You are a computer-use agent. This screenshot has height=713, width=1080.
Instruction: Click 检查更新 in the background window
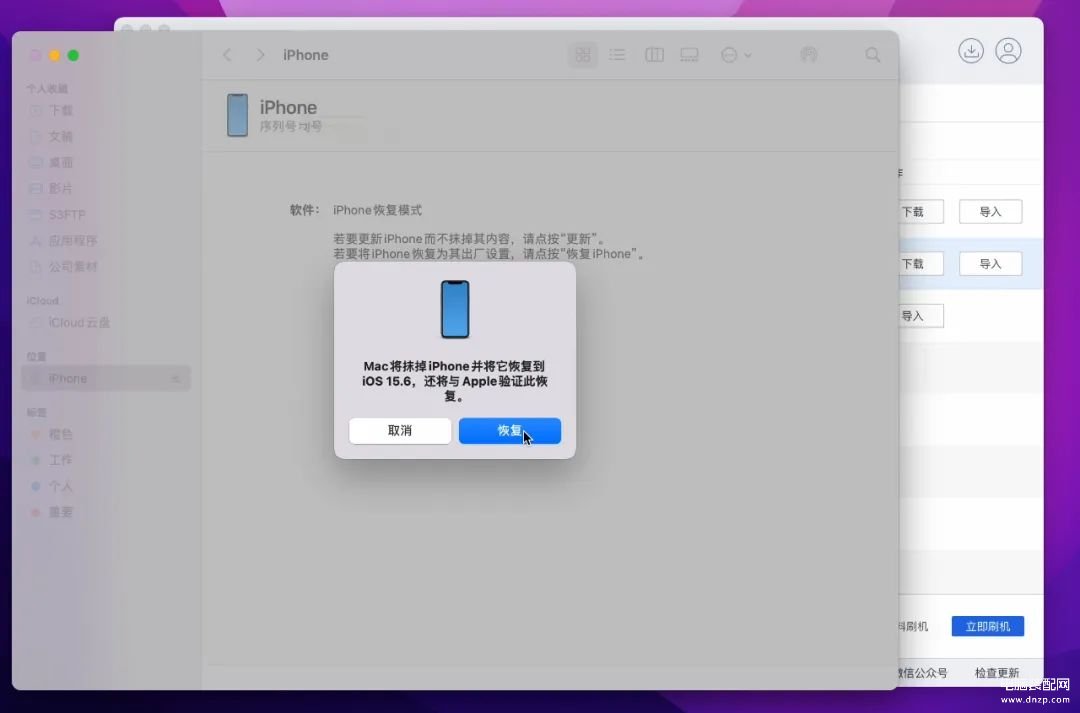(x=997, y=673)
